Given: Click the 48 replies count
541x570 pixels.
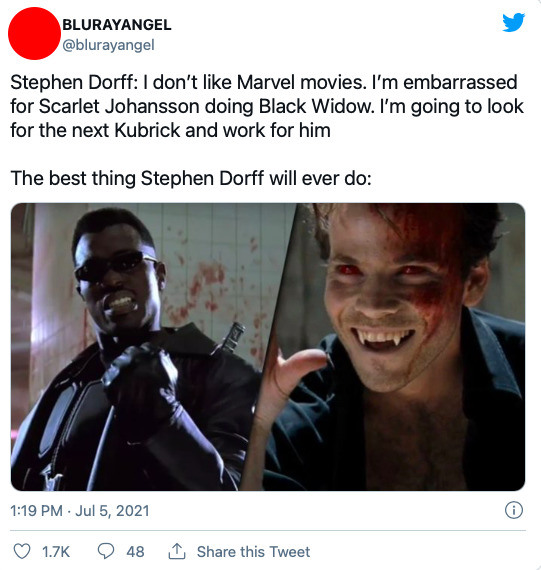Looking at the screenshot, I should pos(135,552).
